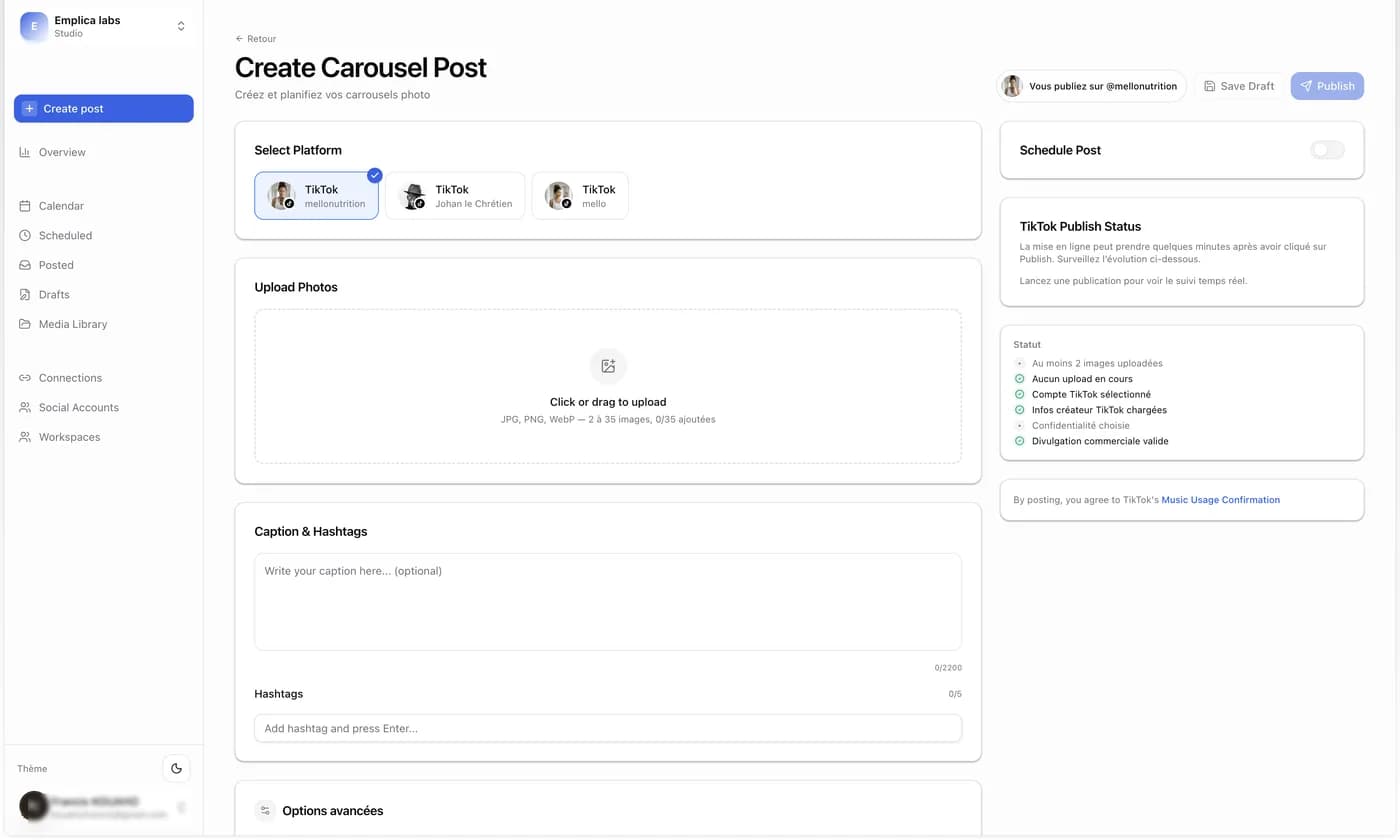Select the TikTok Johan le Chrétien account
This screenshot has height=840, width=1400.
pyautogui.click(x=455, y=196)
